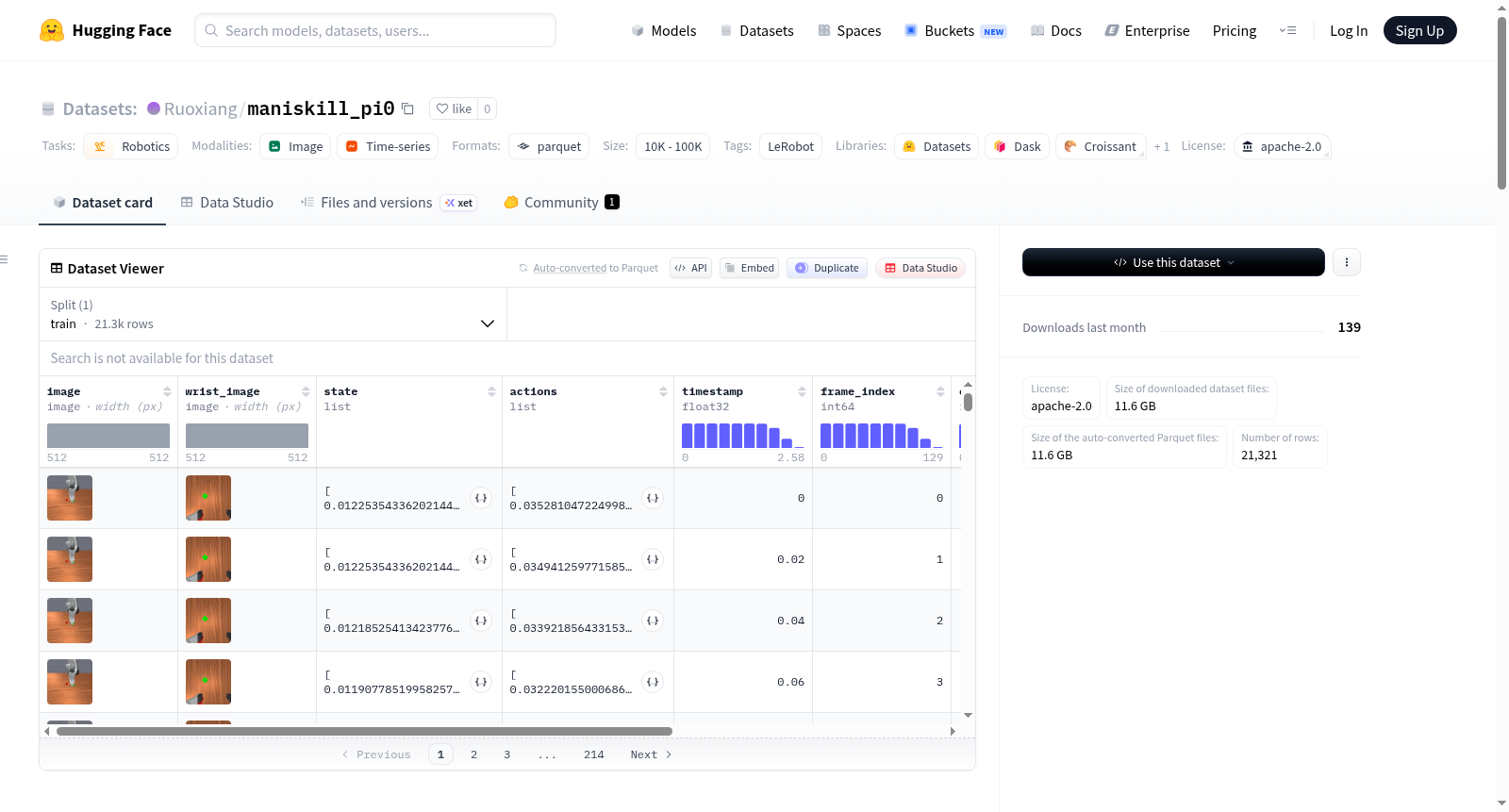The width and height of the screenshot is (1509, 812).
Task: Click the LeRobot tag
Action: [x=790, y=146]
